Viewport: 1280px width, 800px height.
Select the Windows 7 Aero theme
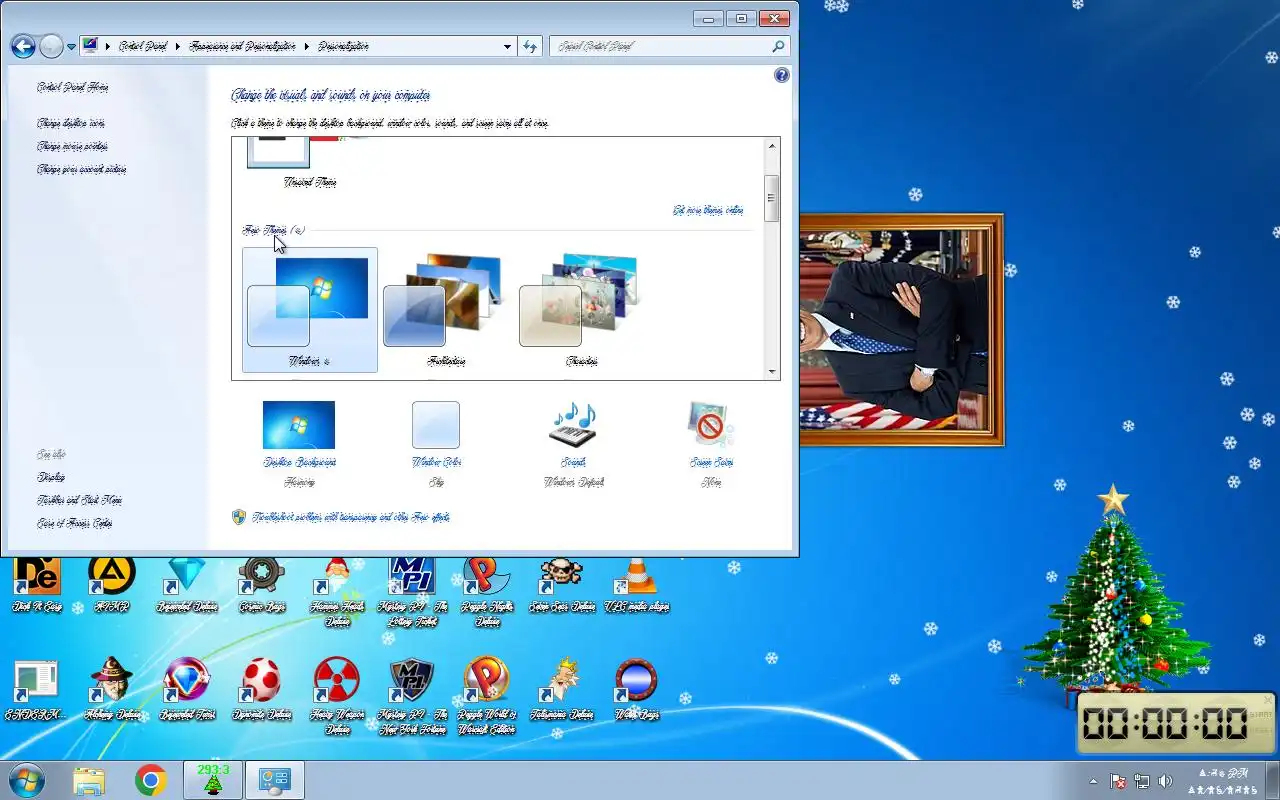pos(310,310)
